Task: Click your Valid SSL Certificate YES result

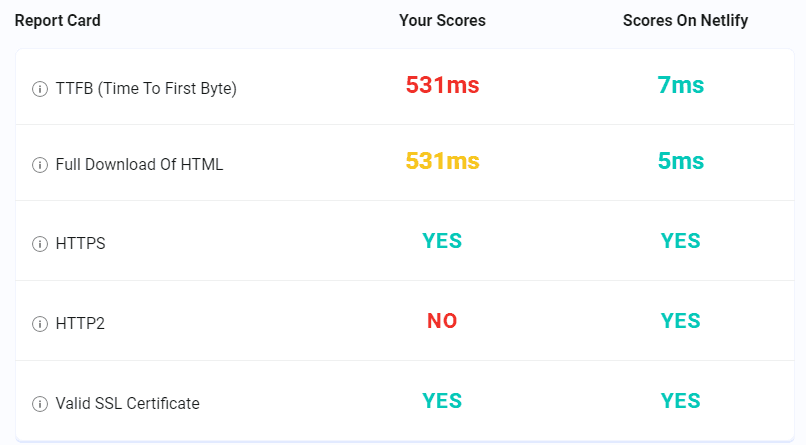Action: pos(442,401)
